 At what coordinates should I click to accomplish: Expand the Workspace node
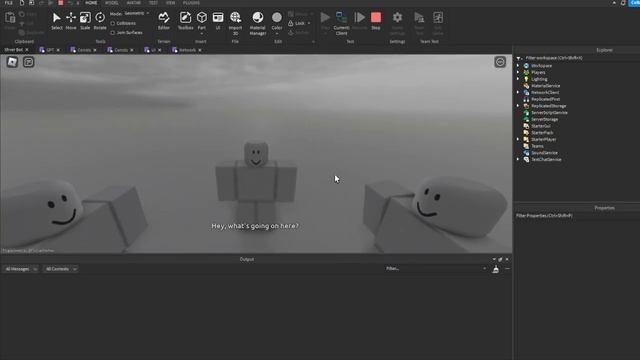click(518, 65)
